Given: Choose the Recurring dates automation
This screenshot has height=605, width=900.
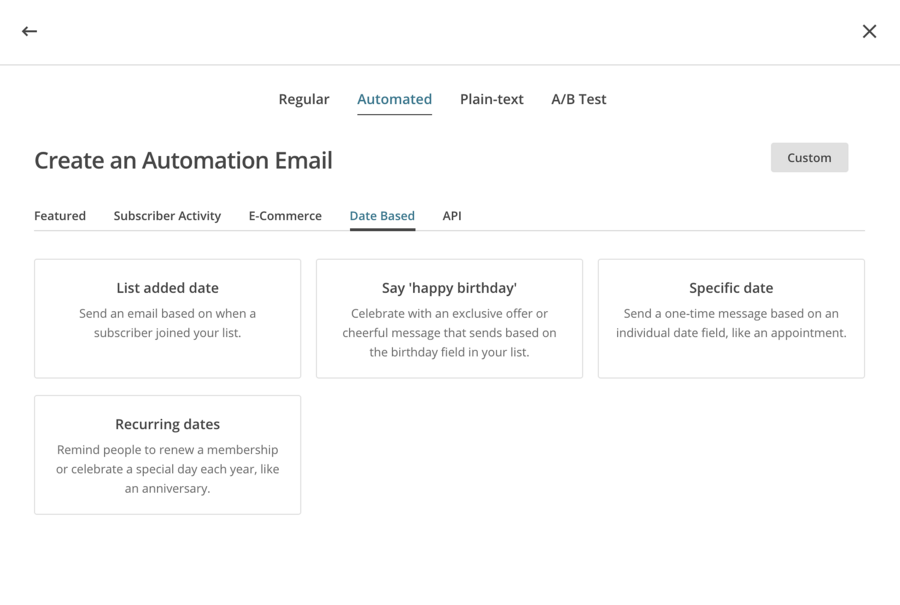Looking at the screenshot, I should click(x=168, y=455).
